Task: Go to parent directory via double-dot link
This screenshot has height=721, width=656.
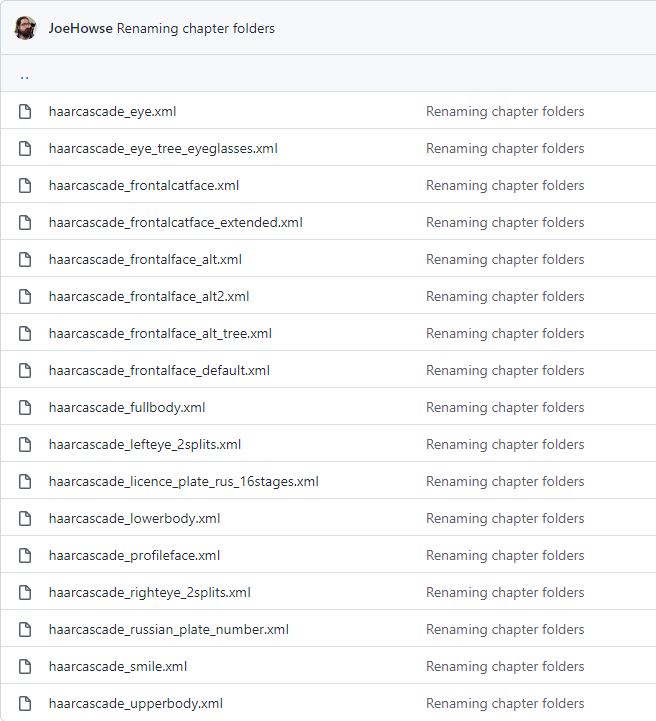Action: 25,76
